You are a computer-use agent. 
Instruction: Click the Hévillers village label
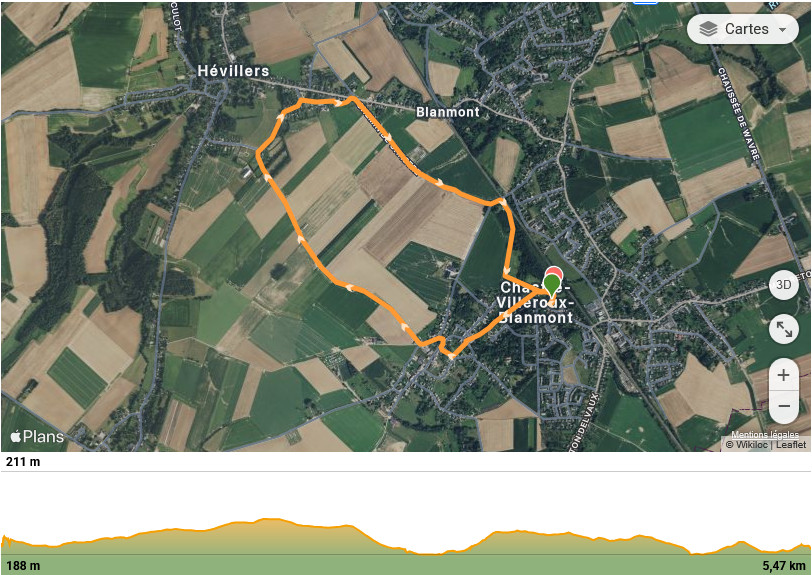[x=233, y=71]
